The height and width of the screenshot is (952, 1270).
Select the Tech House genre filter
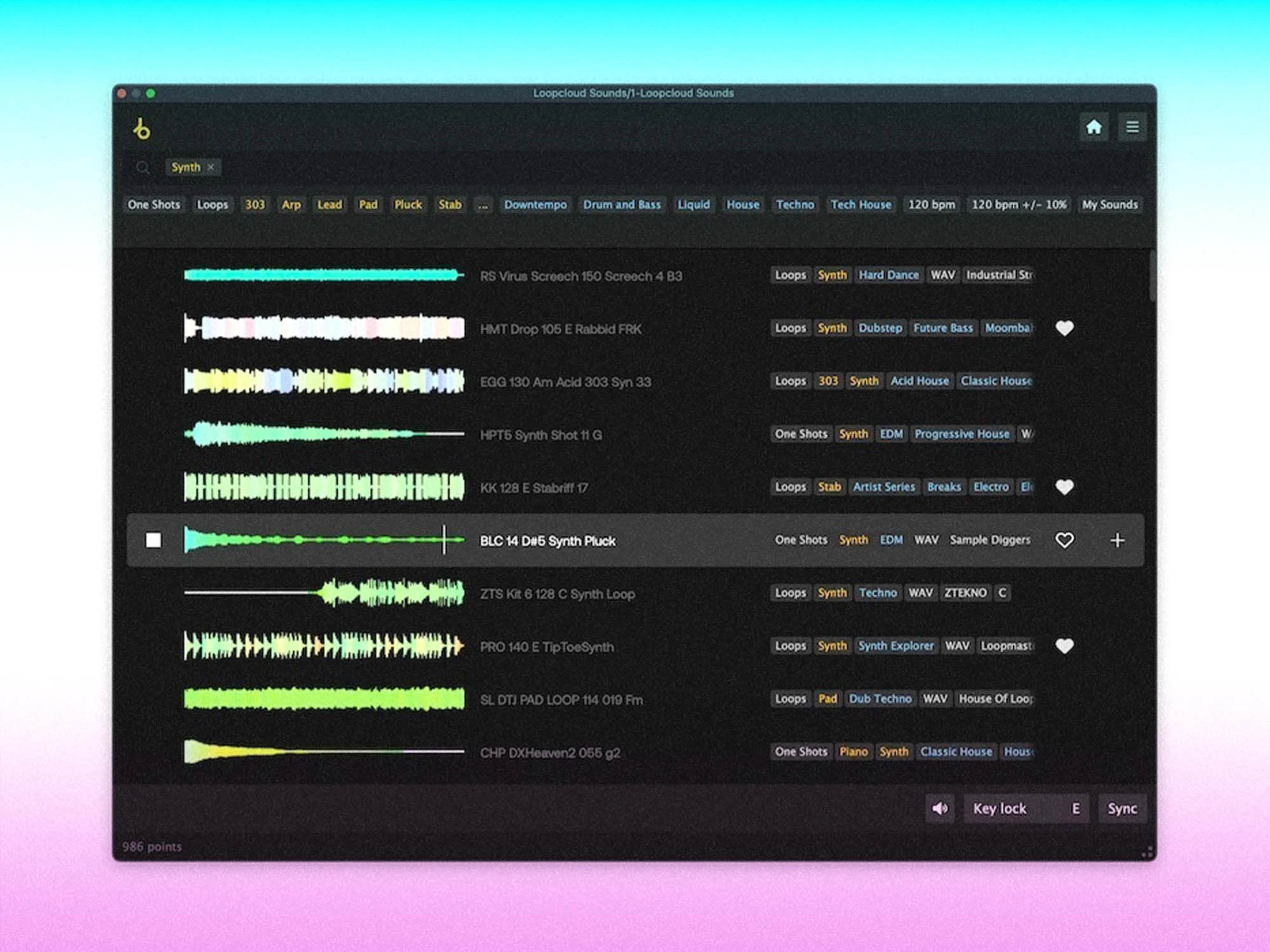coord(861,204)
